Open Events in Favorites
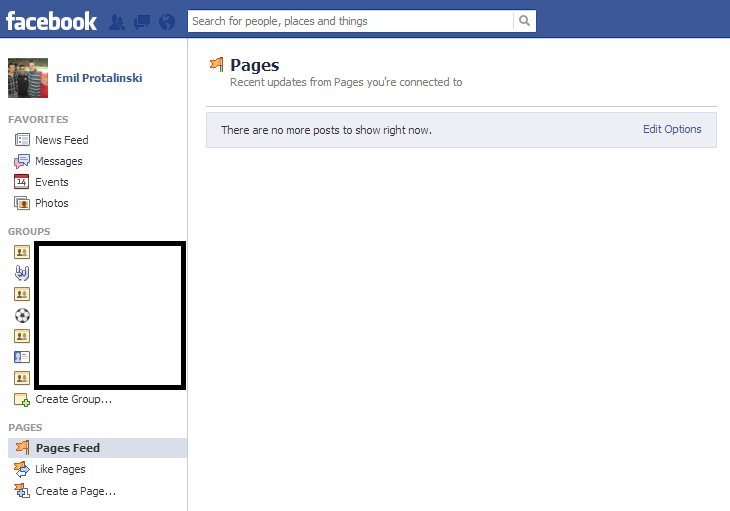 [x=52, y=182]
